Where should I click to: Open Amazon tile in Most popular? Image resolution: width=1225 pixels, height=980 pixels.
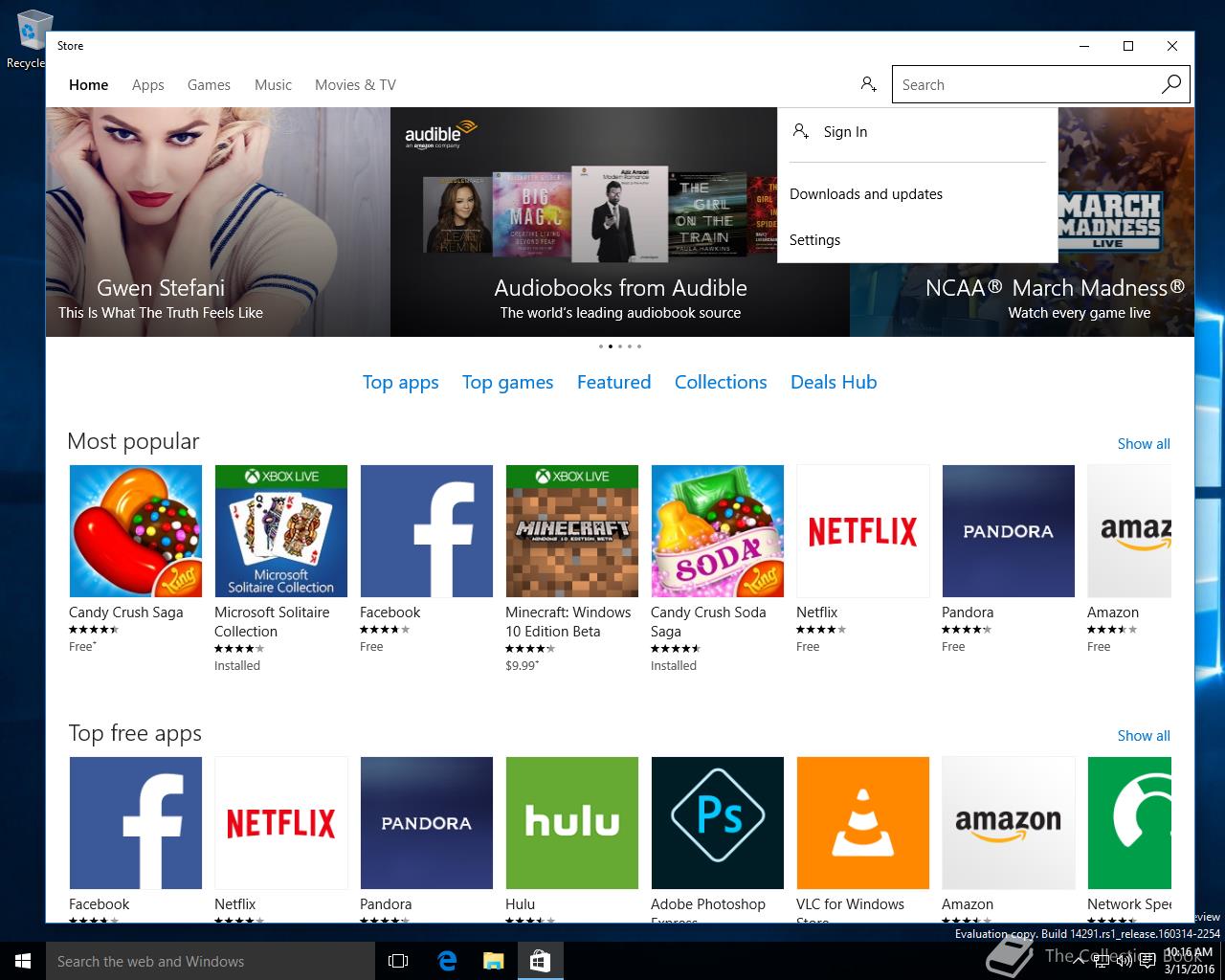1129,531
